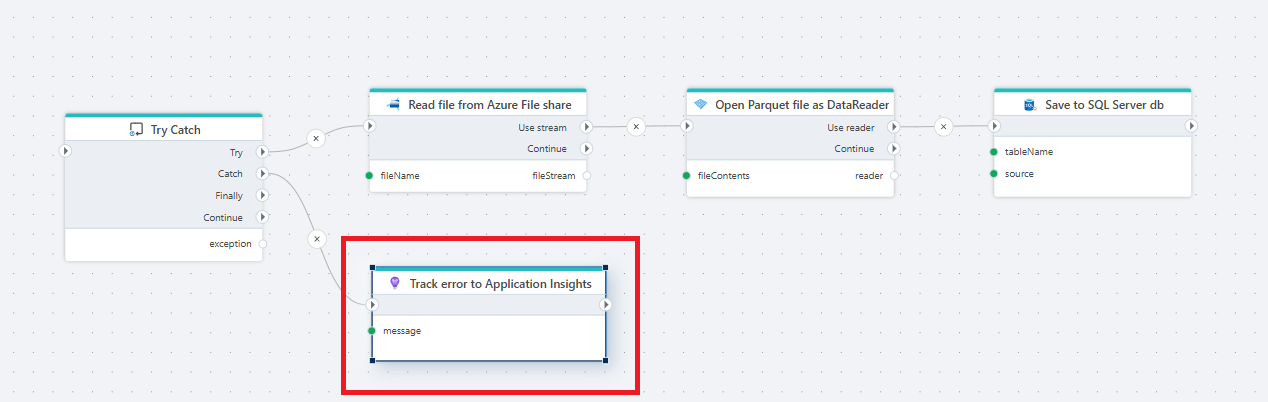Click the Azure File share node icon
Screen dimensions: 1268x402
coord(393,104)
